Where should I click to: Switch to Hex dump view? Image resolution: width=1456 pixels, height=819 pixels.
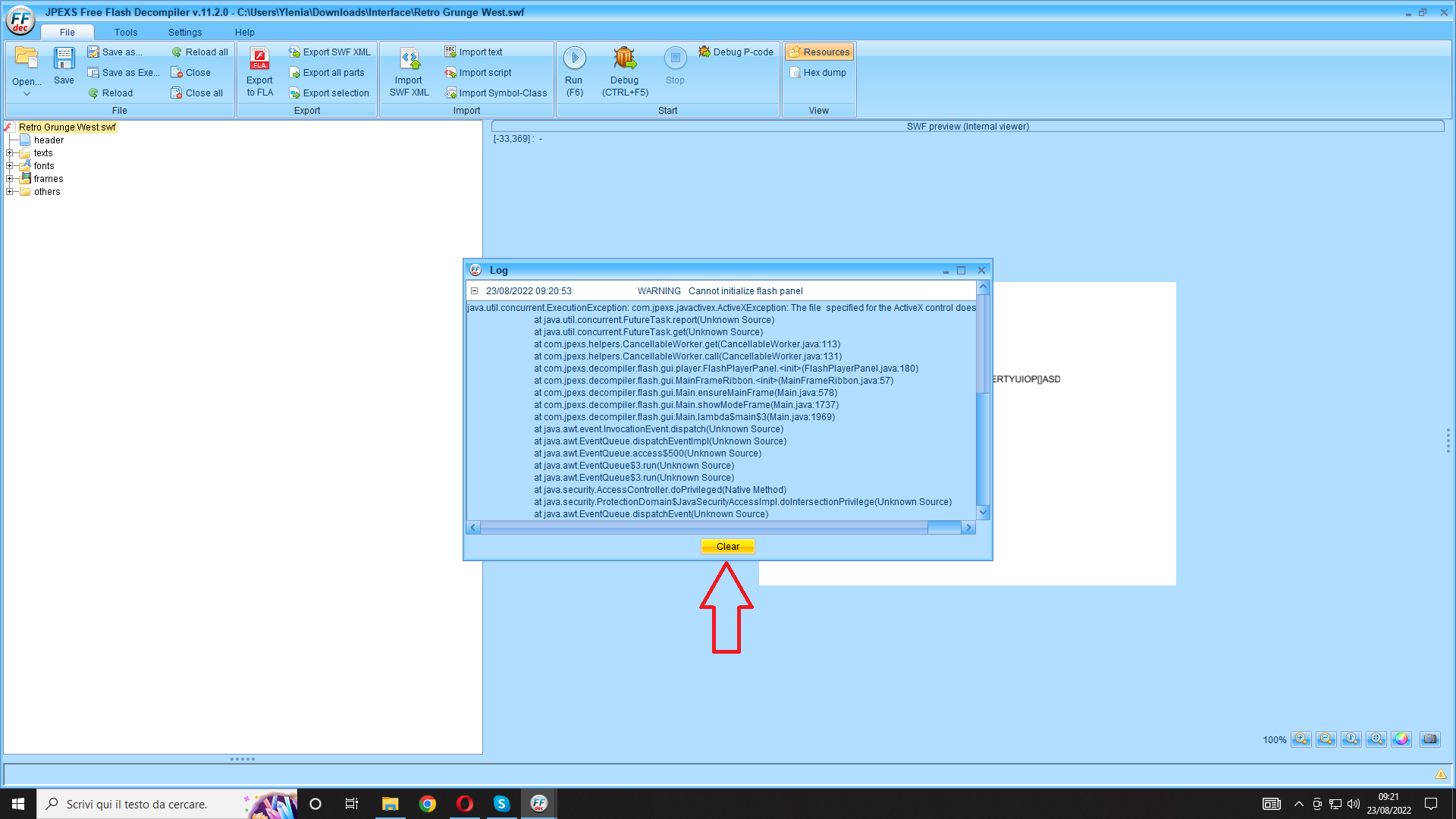818,73
